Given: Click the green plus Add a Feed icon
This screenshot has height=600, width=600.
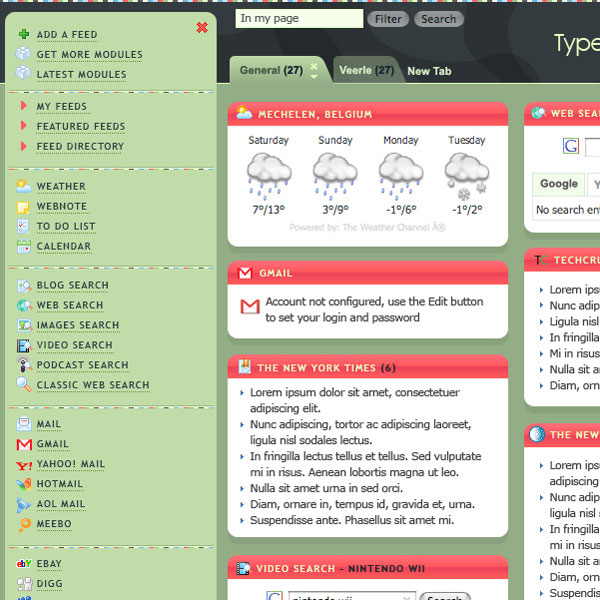Looking at the screenshot, I should coord(24,34).
